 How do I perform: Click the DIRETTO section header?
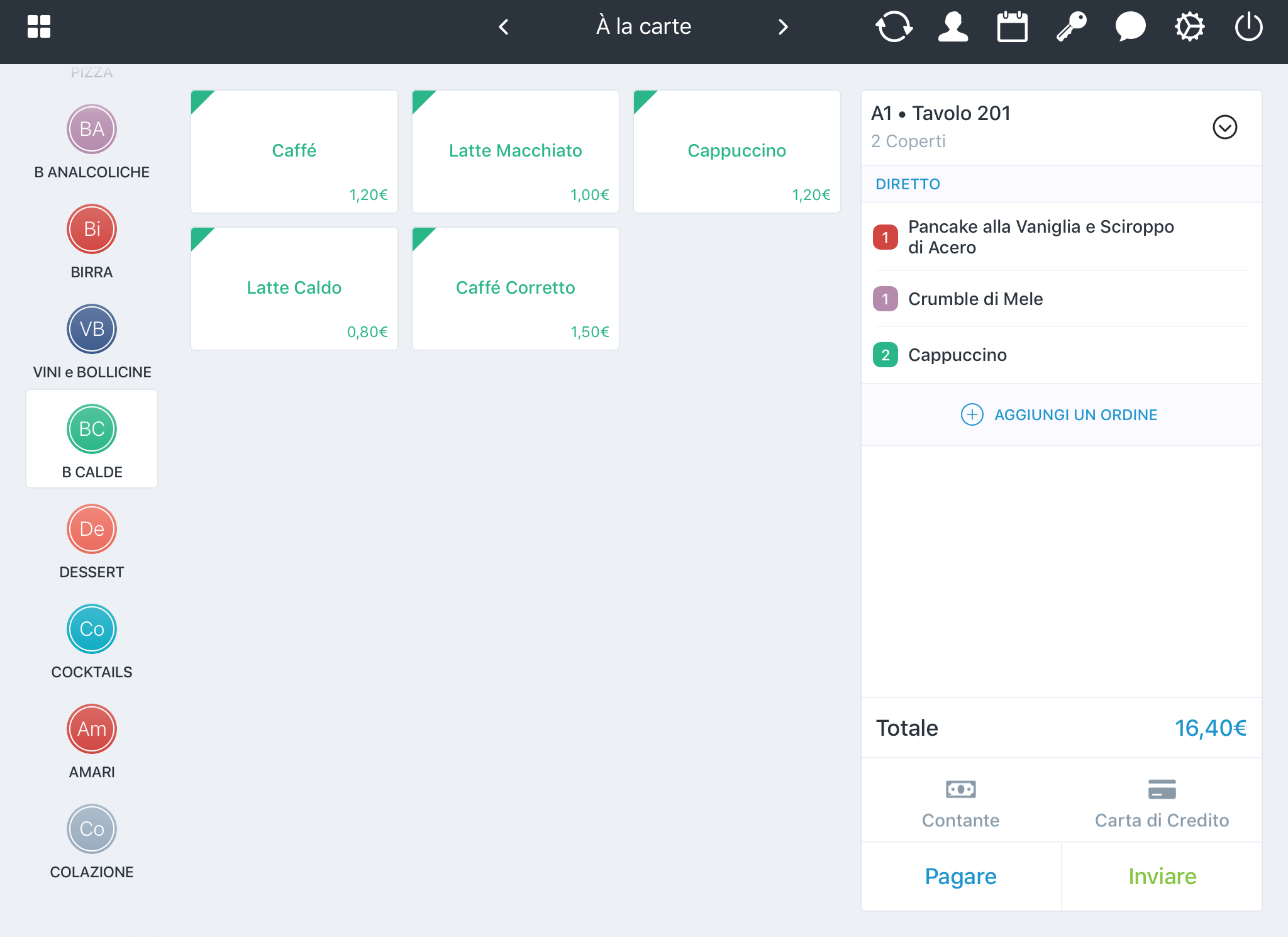point(1062,184)
